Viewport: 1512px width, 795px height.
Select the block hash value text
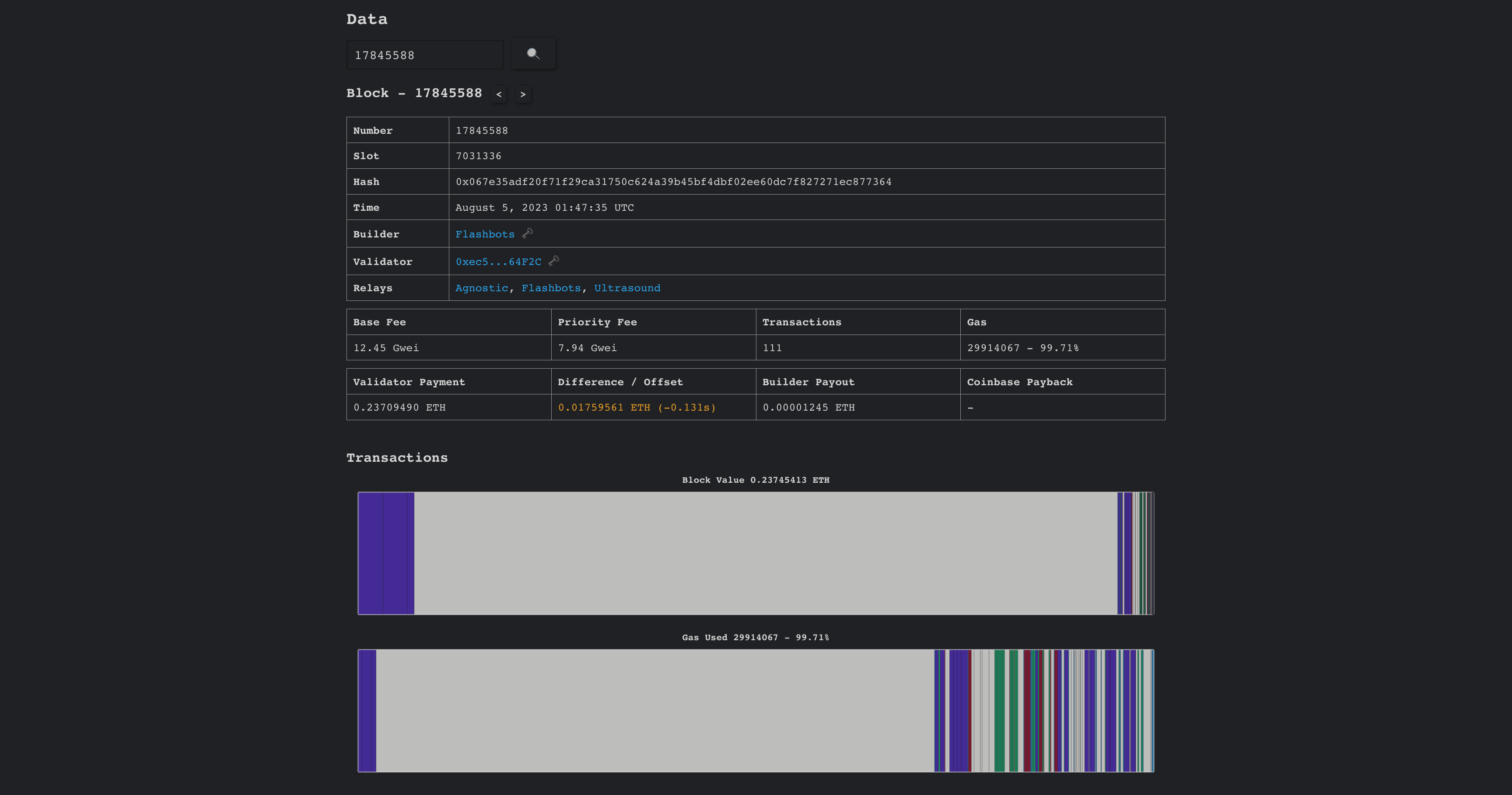(673, 182)
